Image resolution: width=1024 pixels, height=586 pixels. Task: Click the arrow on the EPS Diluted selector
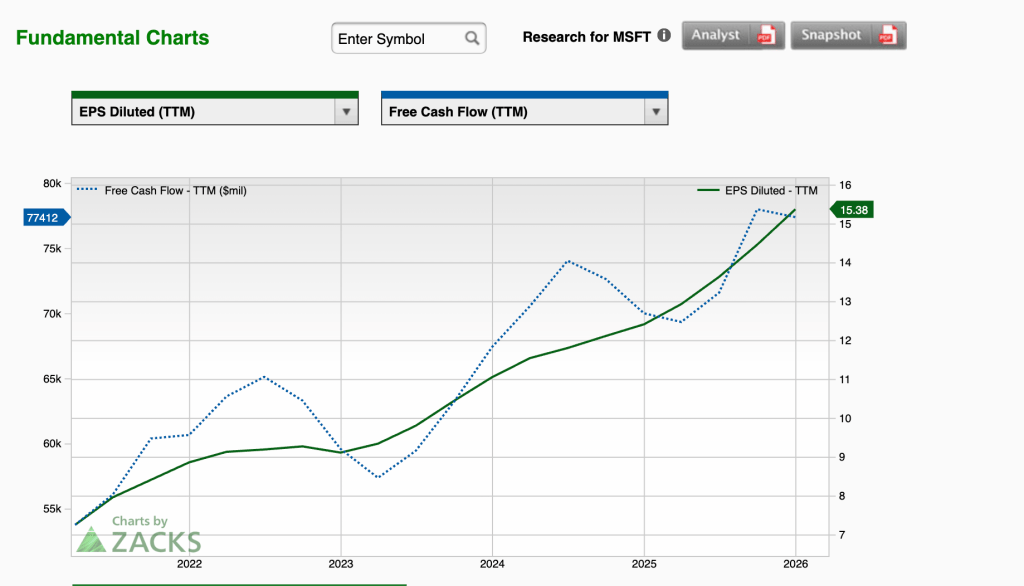click(346, 112)
